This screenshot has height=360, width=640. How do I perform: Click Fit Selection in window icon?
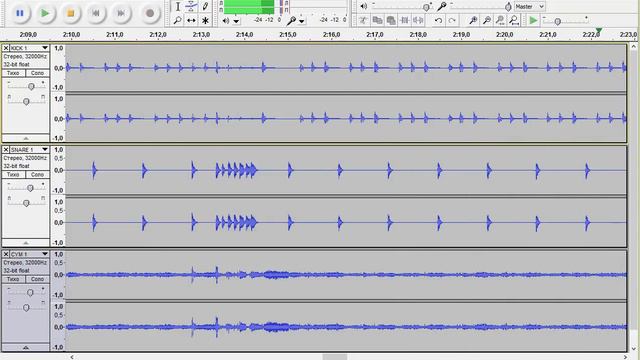point(500,20)
